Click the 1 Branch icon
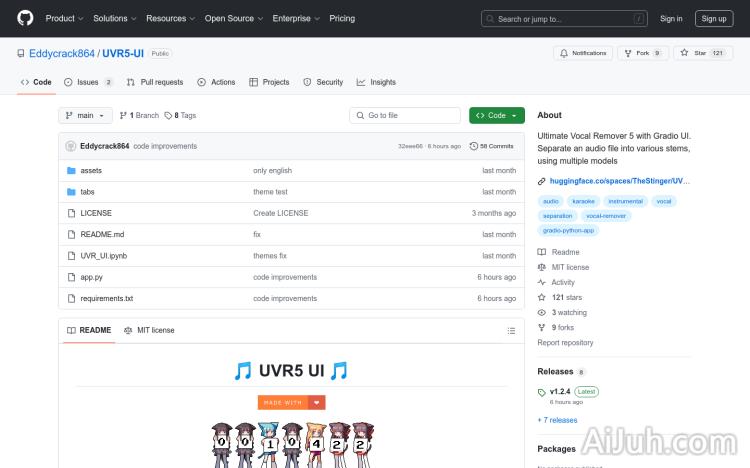750x468 pixels. [x=123, y=115]
